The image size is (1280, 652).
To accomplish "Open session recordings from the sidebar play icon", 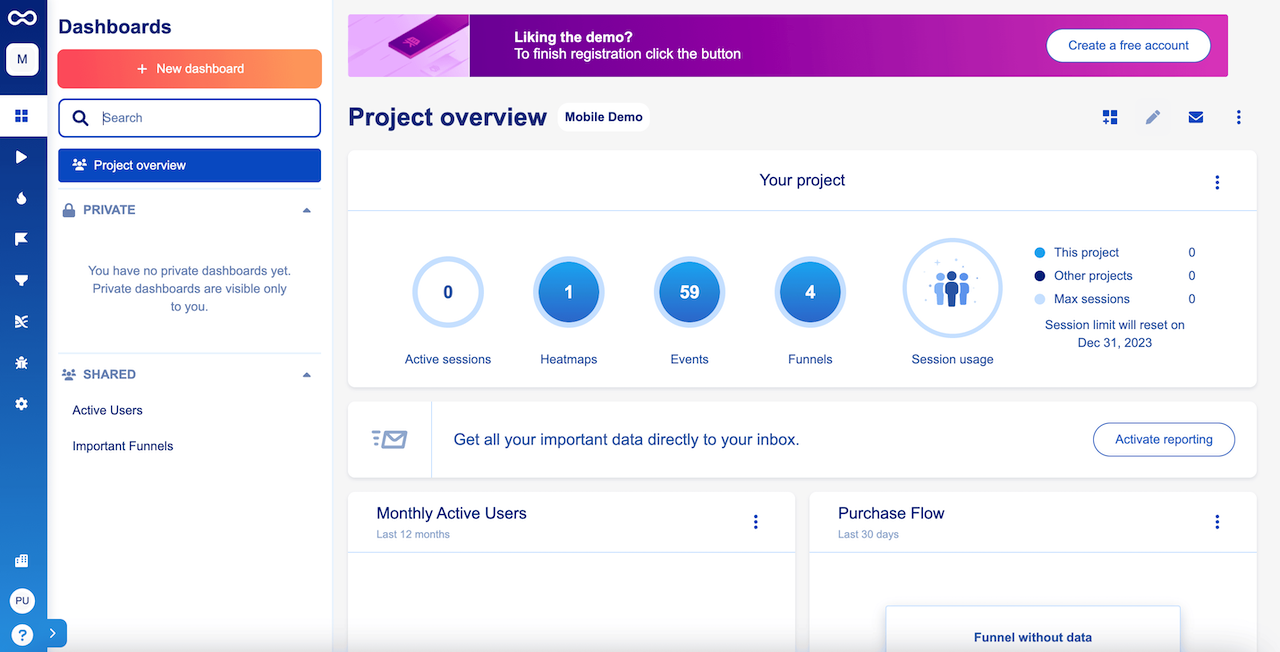I will click(x=22, y=157).
